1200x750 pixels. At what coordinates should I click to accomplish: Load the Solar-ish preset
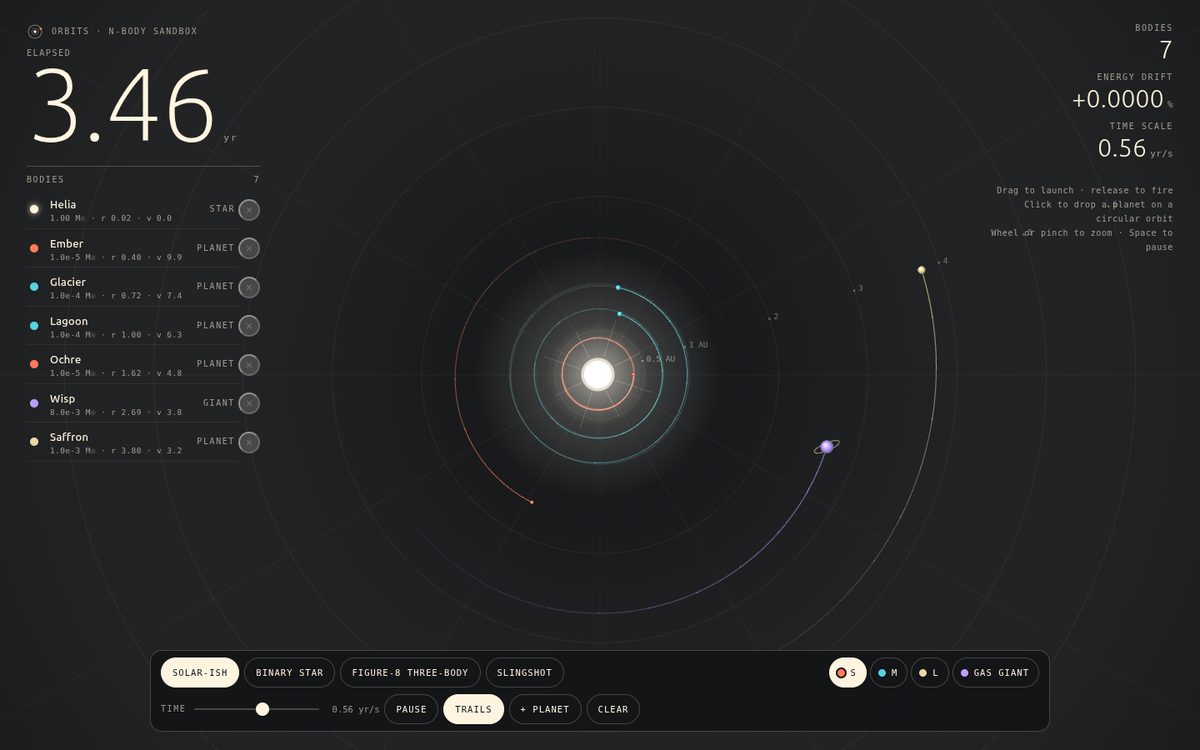[x=200, y=673]
